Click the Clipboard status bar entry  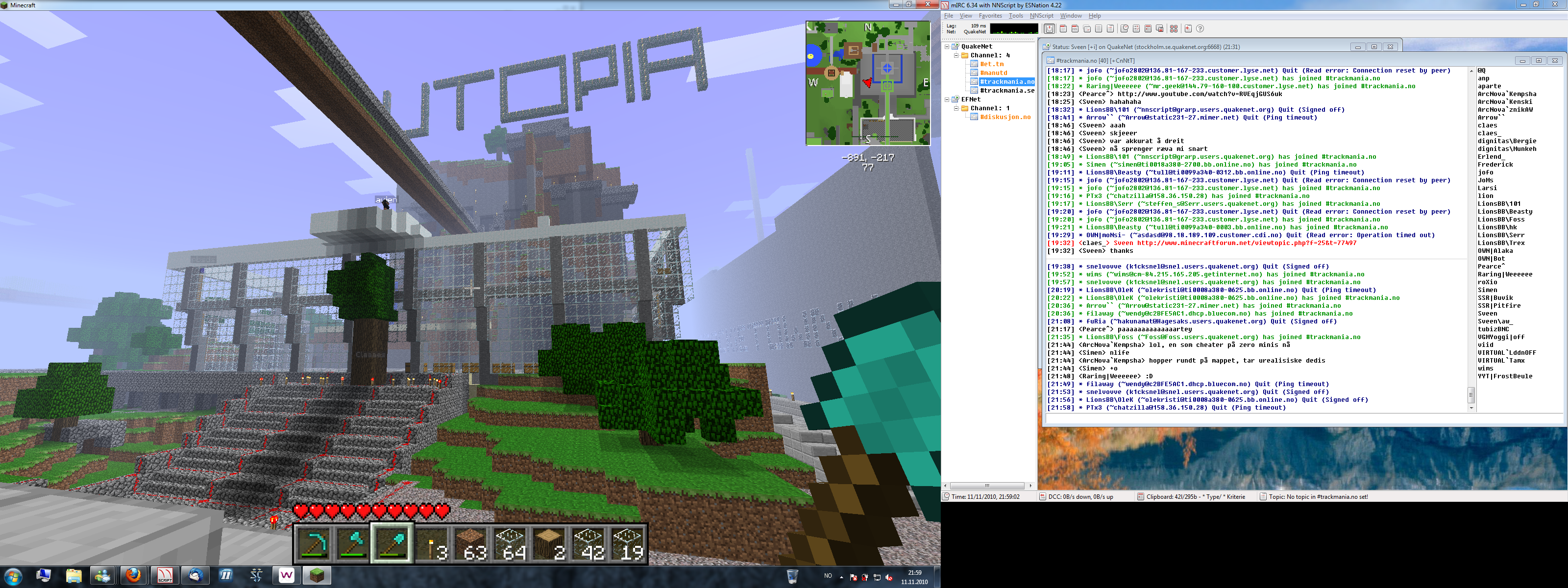pyautogui.click(x=1191, y=497)
